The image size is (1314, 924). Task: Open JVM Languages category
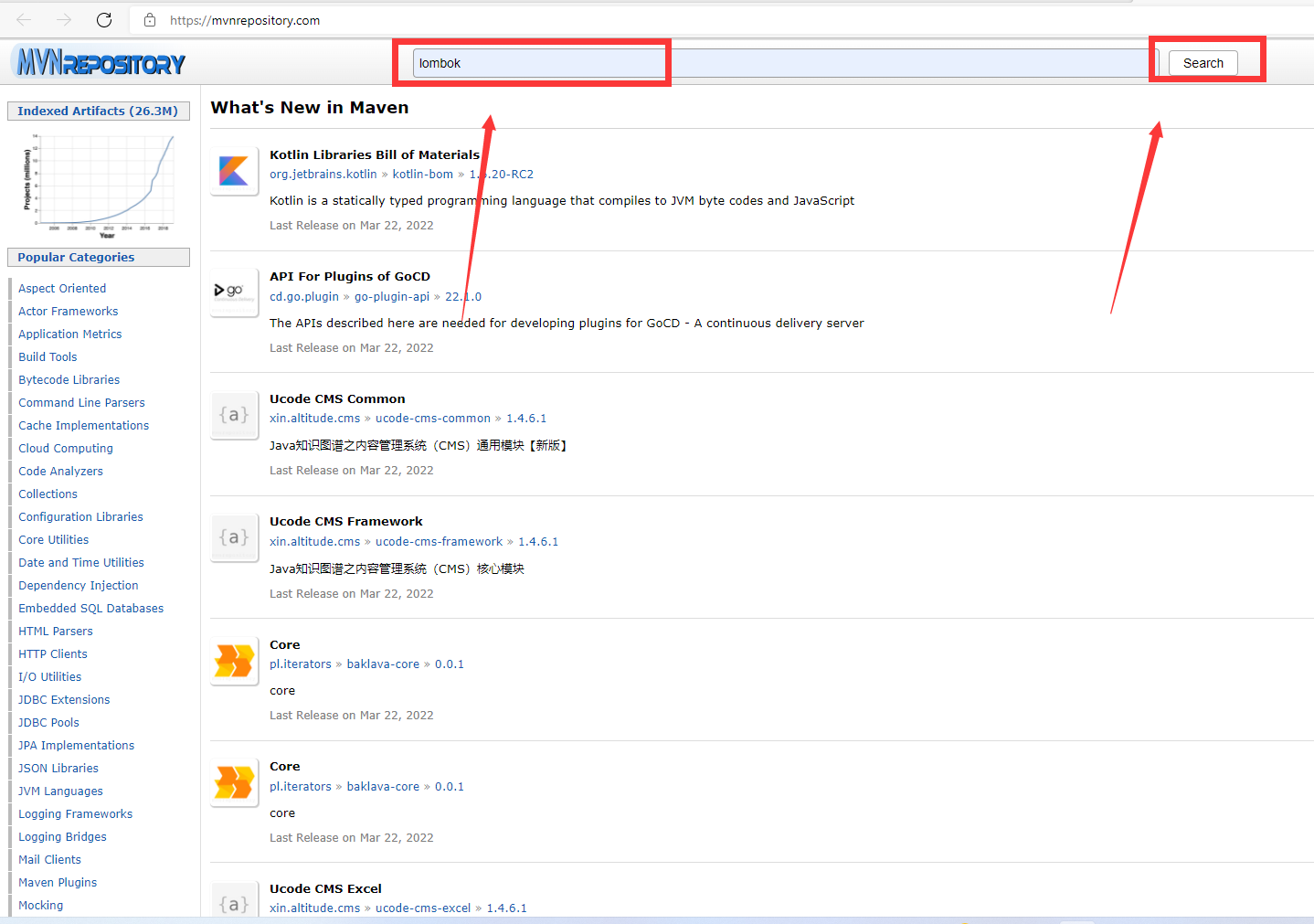(60, 791)
